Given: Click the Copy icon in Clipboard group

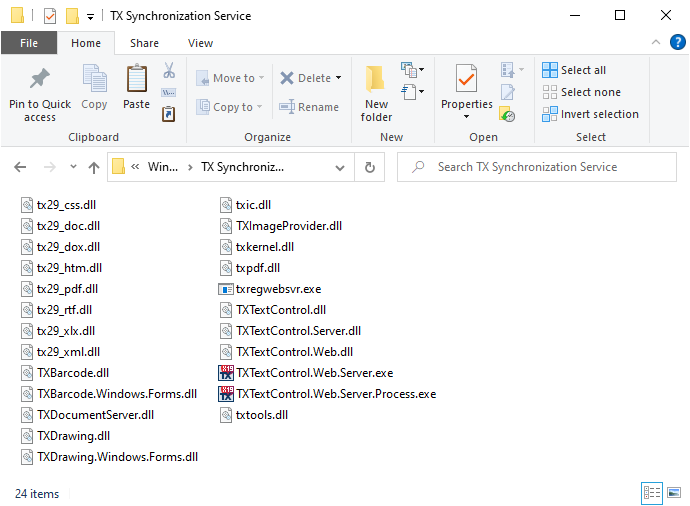Looking at the screenshot, I should 94,78.
